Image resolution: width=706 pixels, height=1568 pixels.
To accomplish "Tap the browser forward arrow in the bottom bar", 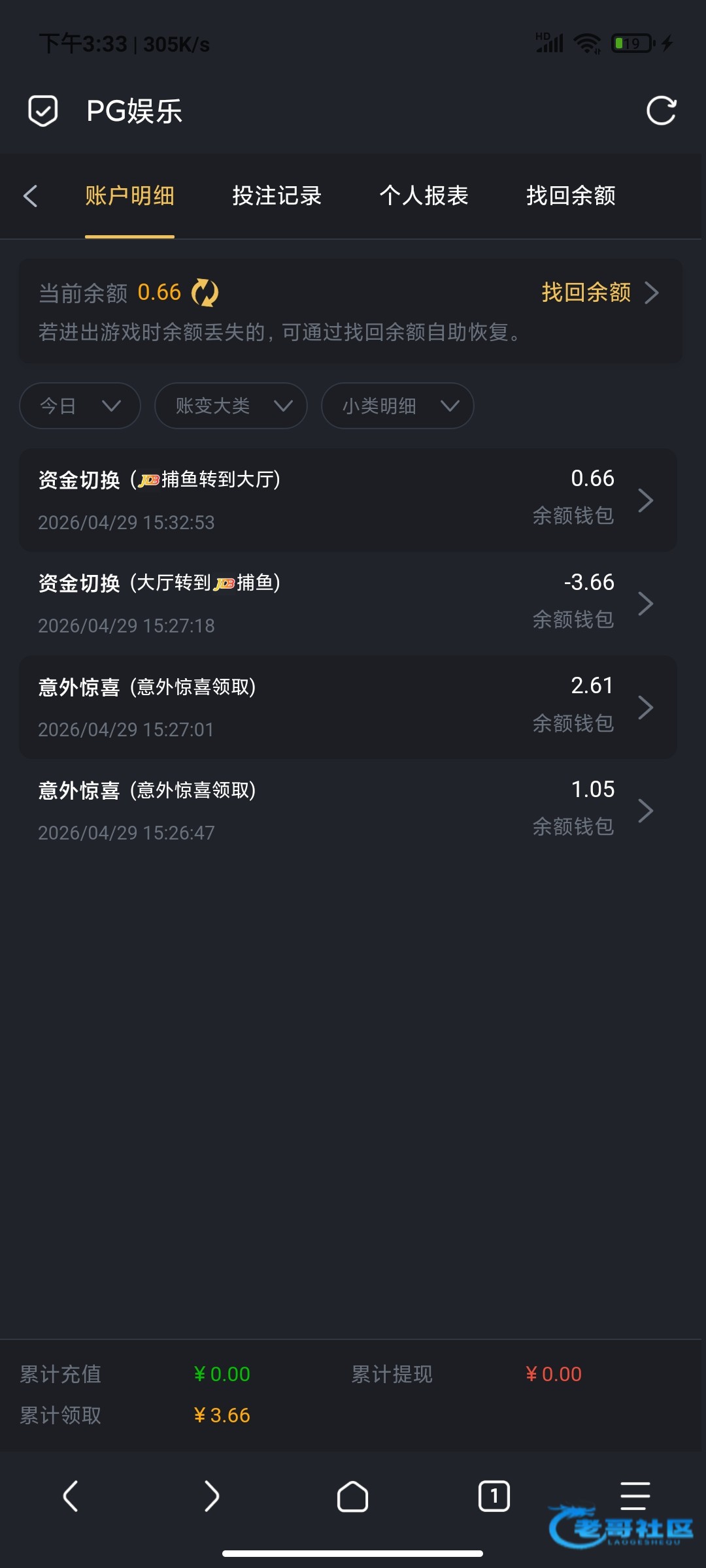I will (x=211, y=1496).
